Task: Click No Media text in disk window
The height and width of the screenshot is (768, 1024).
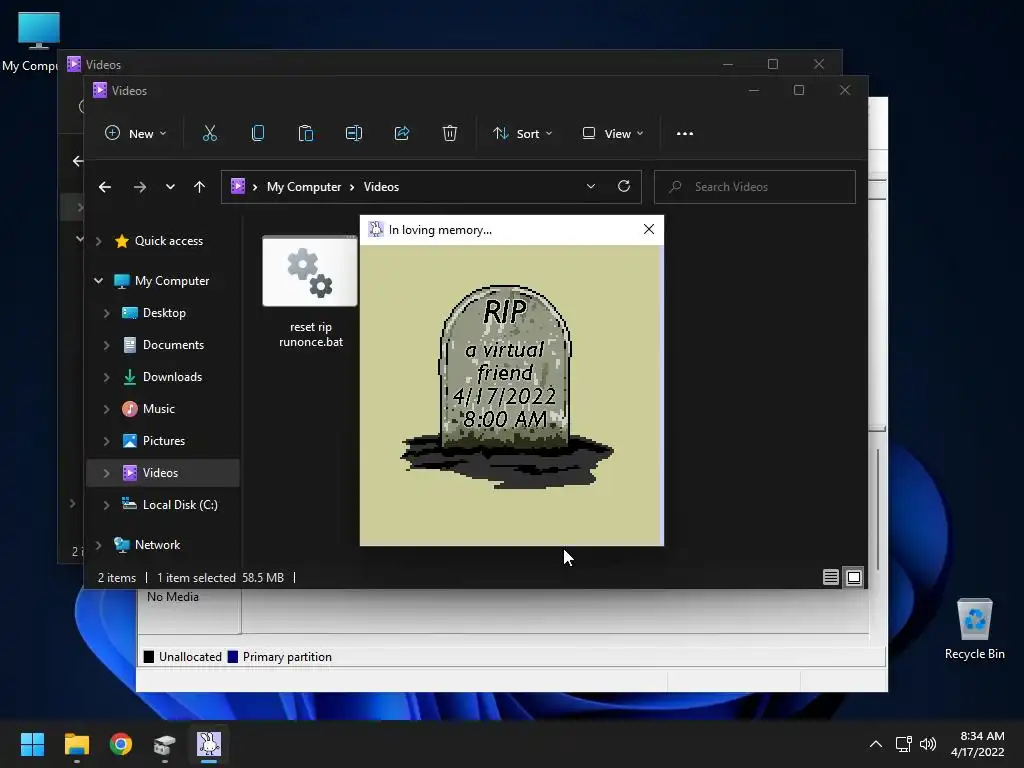Action: click(172, 597)
